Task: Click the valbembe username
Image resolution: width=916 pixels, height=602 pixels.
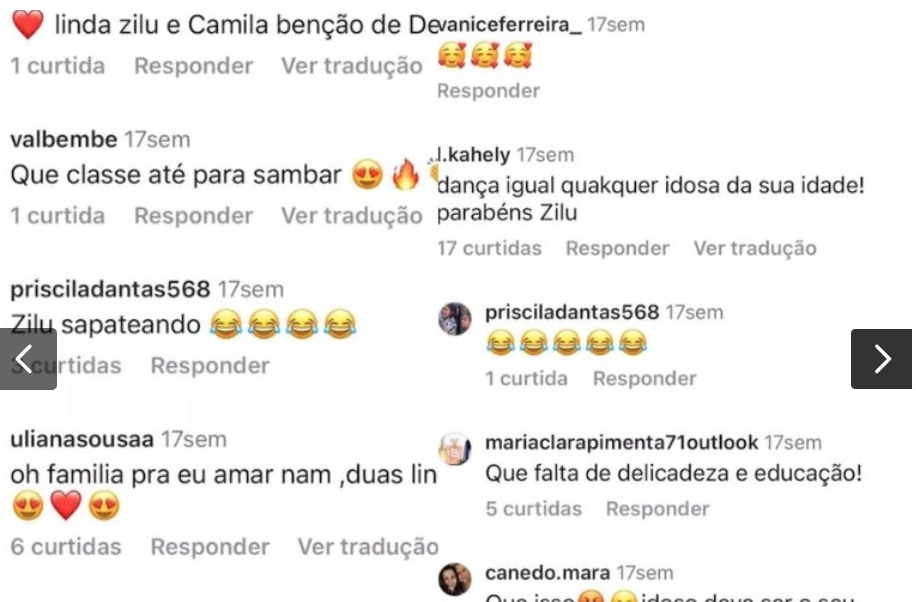Action: [64, 140]
